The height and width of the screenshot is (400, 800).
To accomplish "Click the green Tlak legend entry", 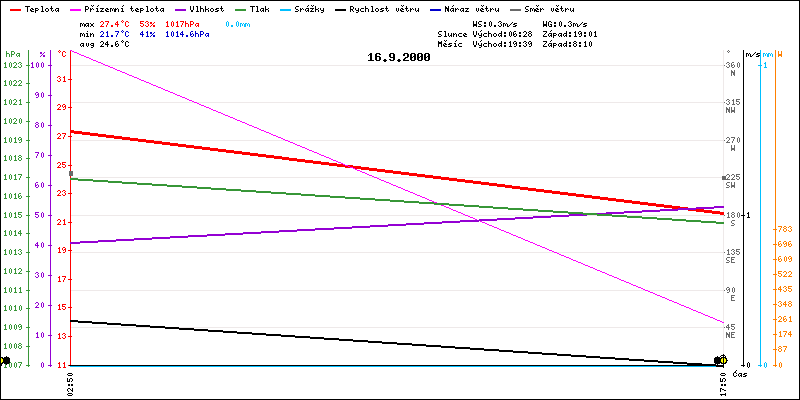I will [262, 8].
